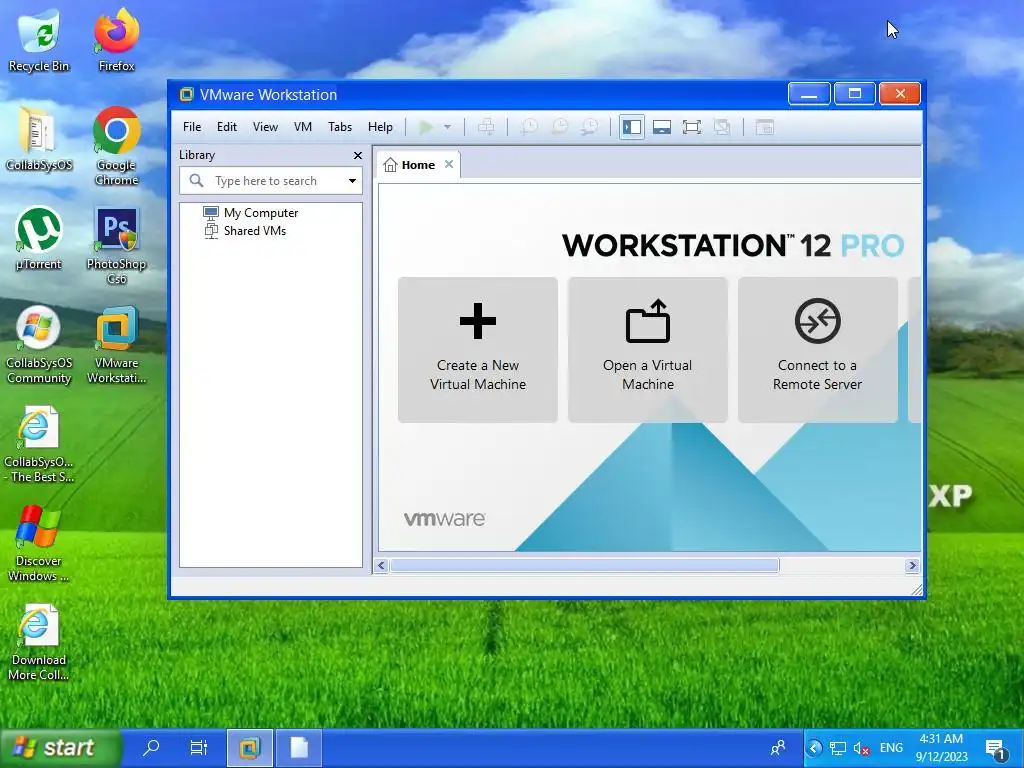Click the Take Snapshot toolbar icon
Image resolution: width=1024 pixels, height=768 pixels.
coord(529,127)
